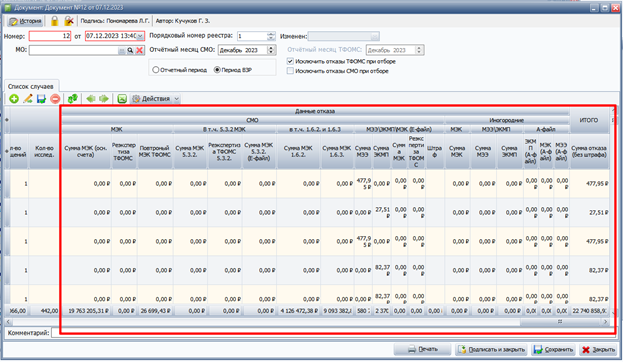Click the Комментарий input field
Image resolution: width=624 pixels, height=363 pixels.
[333, 333]
